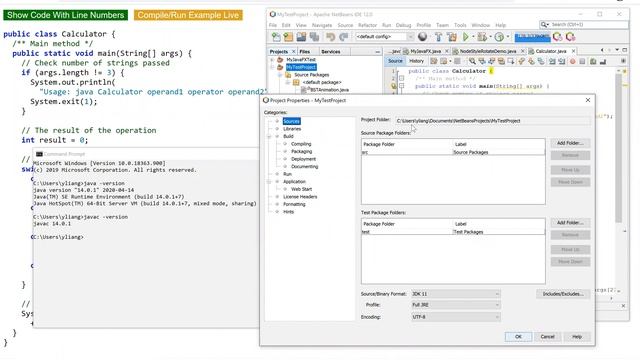640x360 pixels.
Task: Click the first icon right of memory bar
Action: [558, 37]
